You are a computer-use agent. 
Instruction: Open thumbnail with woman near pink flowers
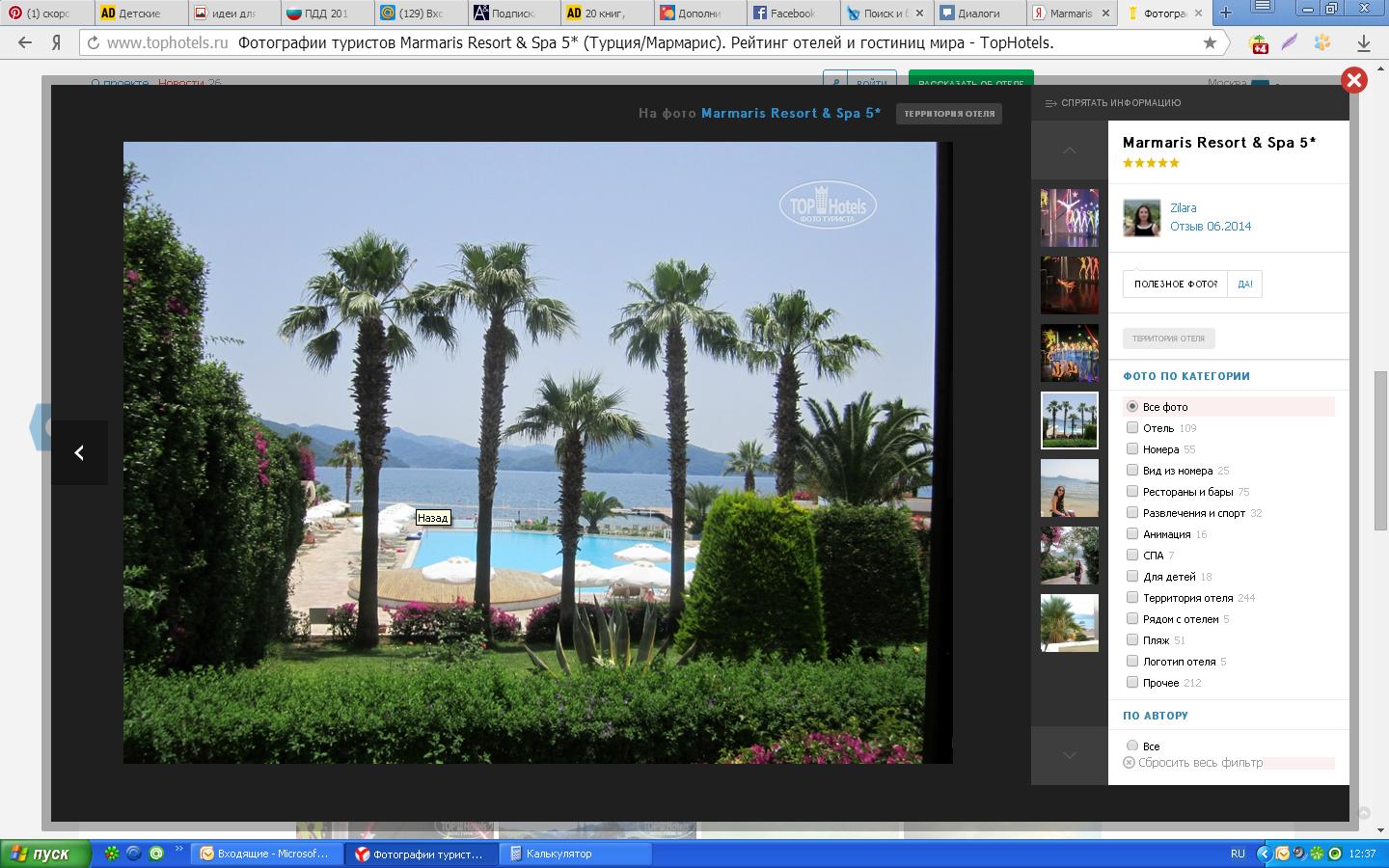tap(1070, 556)
